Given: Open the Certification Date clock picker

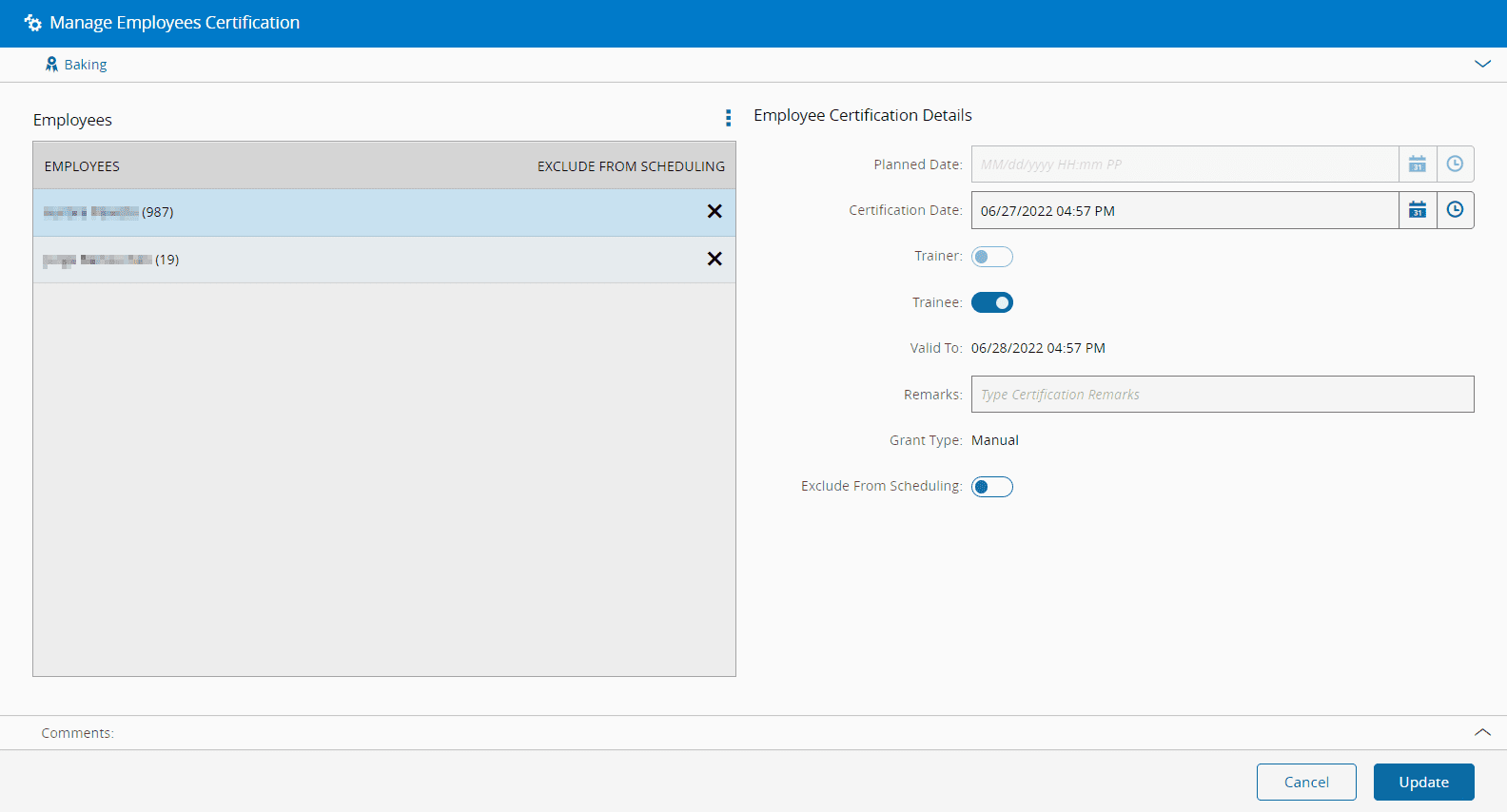Looking at the screenshot, I should [1455, 210].
